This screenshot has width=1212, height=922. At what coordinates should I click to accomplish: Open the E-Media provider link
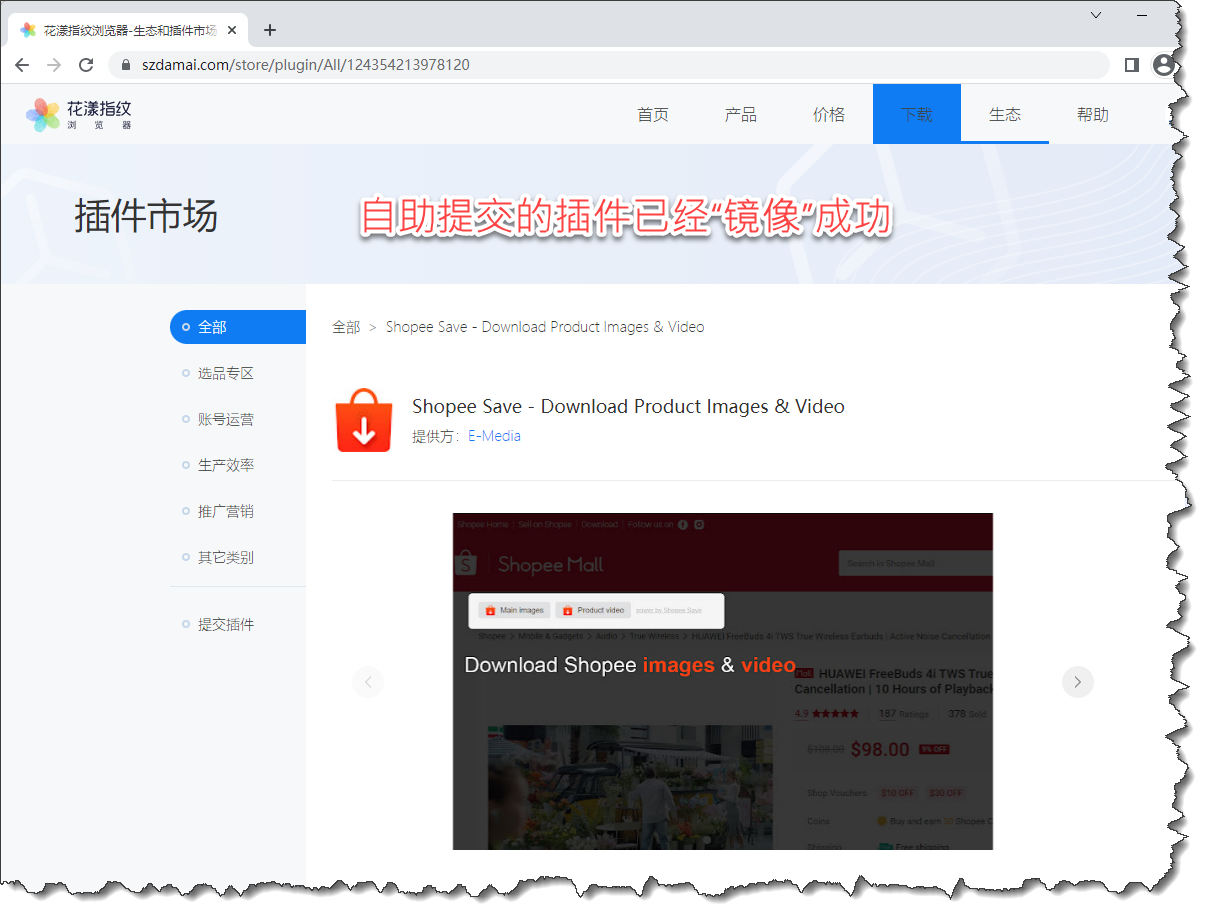pos(494,436)
